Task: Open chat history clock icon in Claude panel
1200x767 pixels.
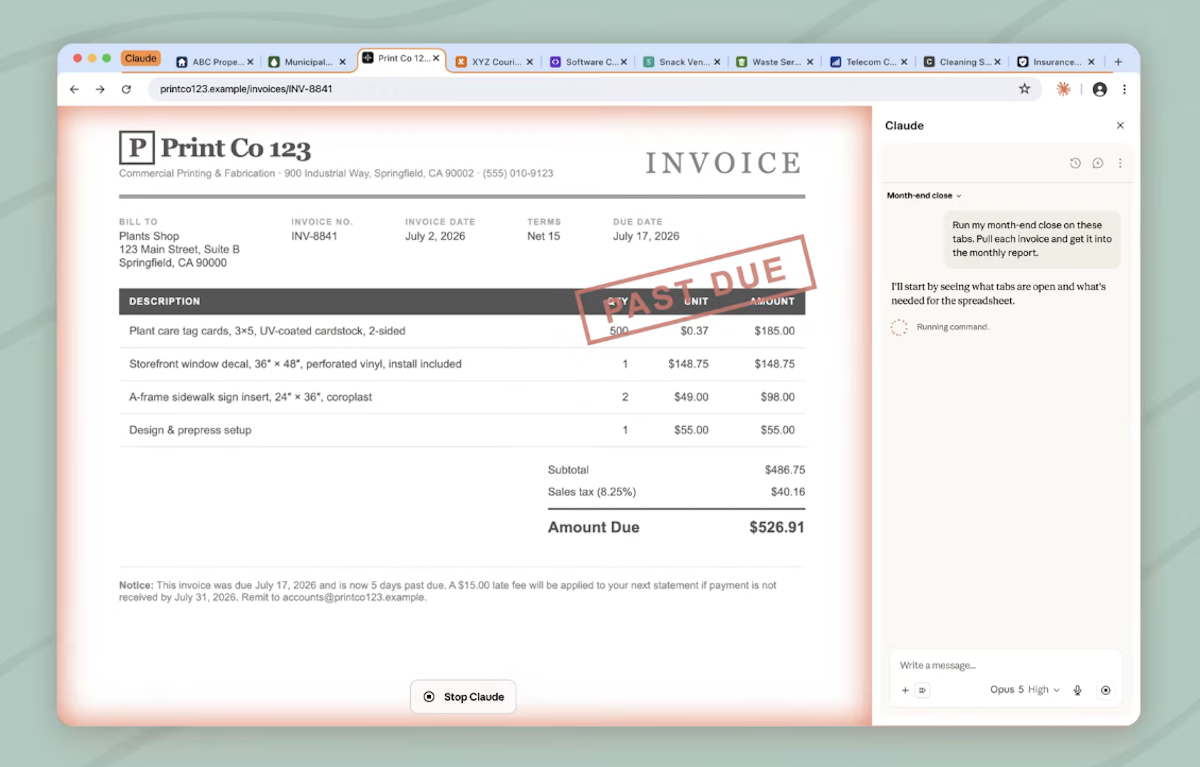Action: click(1075, 163)
